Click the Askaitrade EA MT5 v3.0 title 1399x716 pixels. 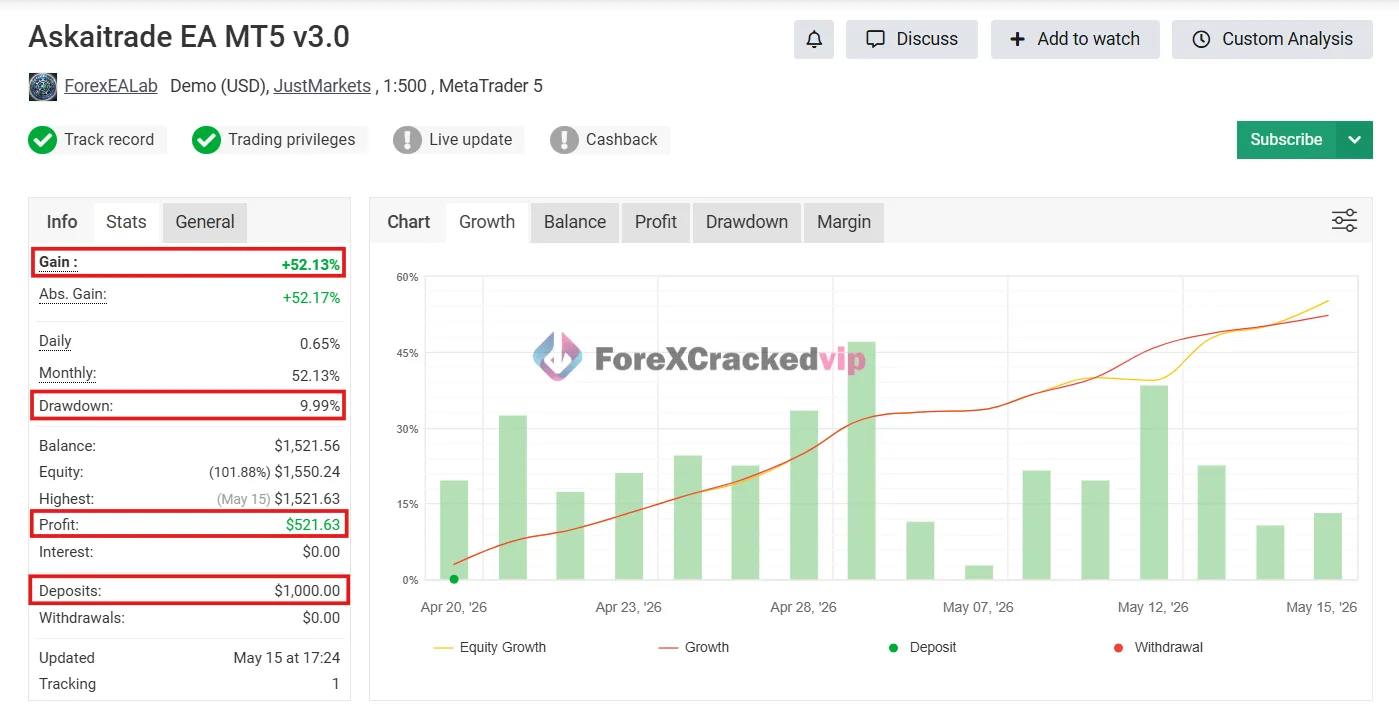coord(189,37)
